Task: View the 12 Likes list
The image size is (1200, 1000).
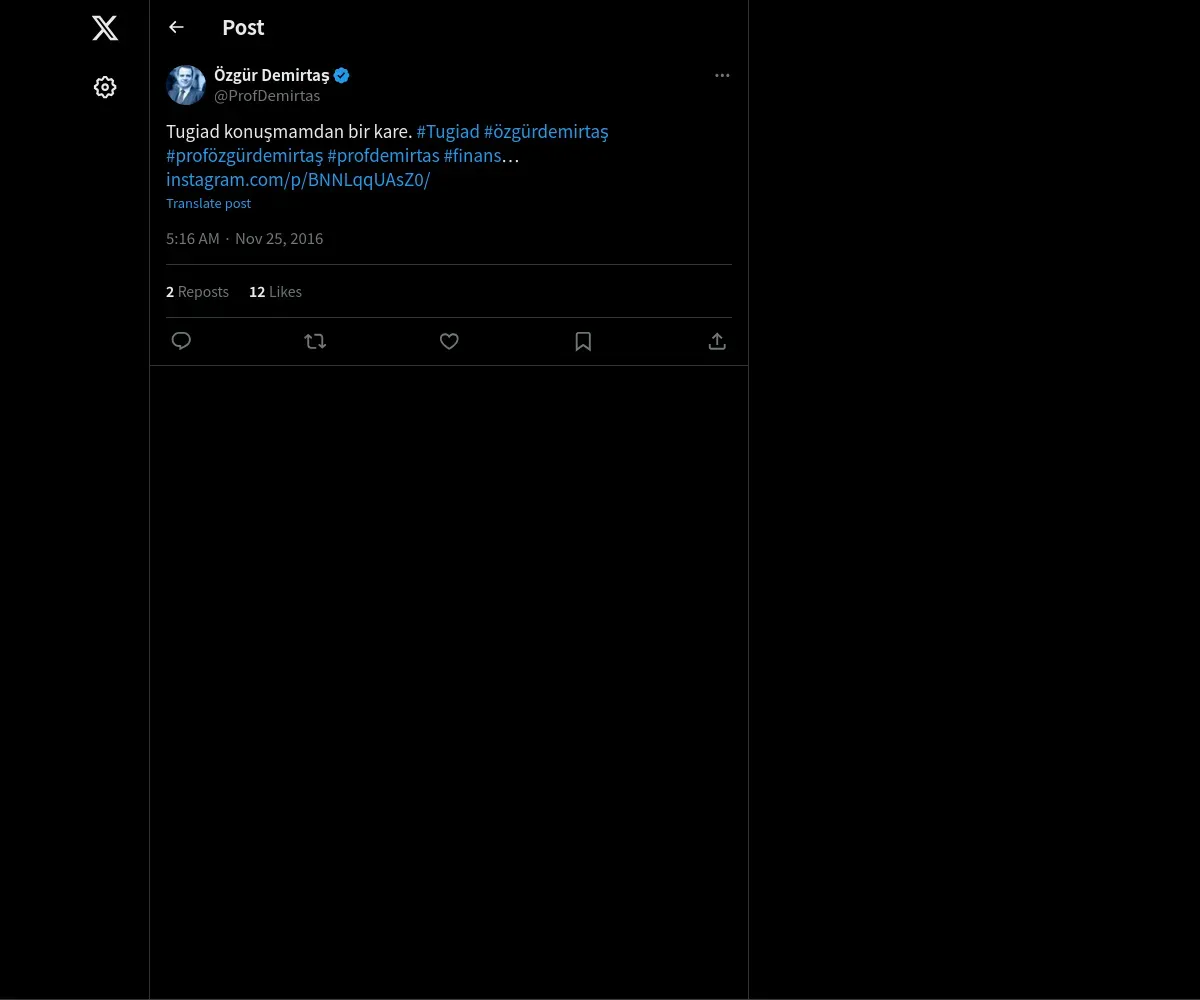Action: pos(275,292)
